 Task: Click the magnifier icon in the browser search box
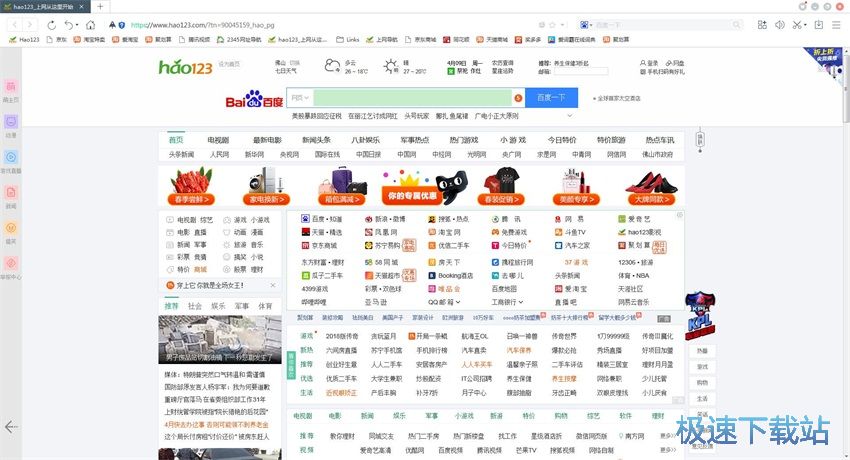pyautogui.click(x=736, y=25)
